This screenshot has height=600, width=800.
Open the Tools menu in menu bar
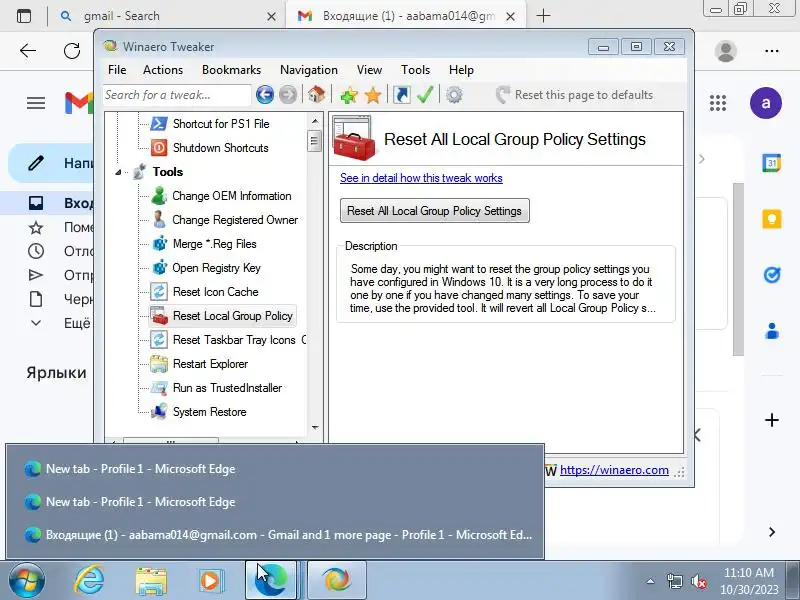(415, 70)
